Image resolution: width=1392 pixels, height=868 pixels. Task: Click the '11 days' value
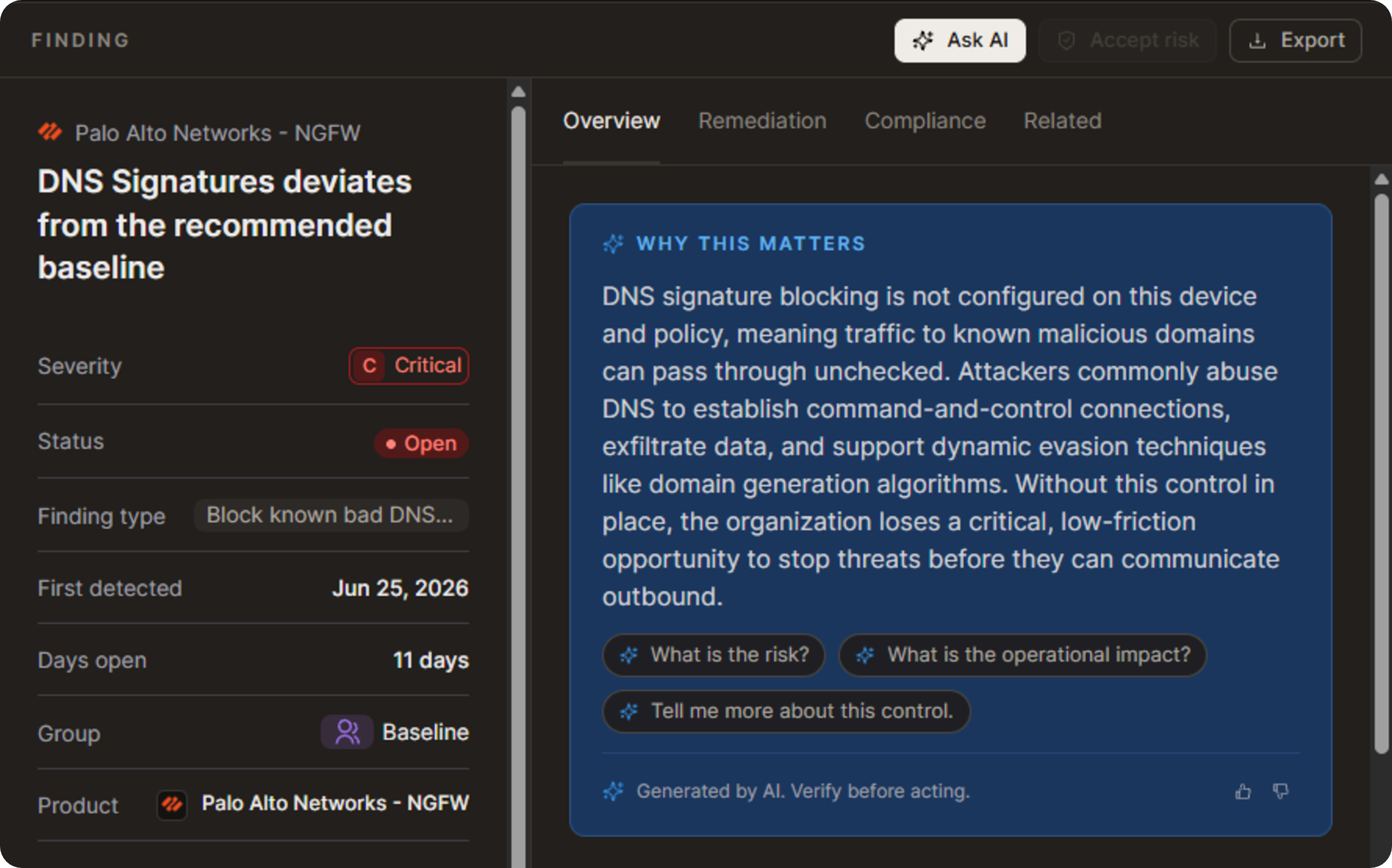[x=431, y=661]
